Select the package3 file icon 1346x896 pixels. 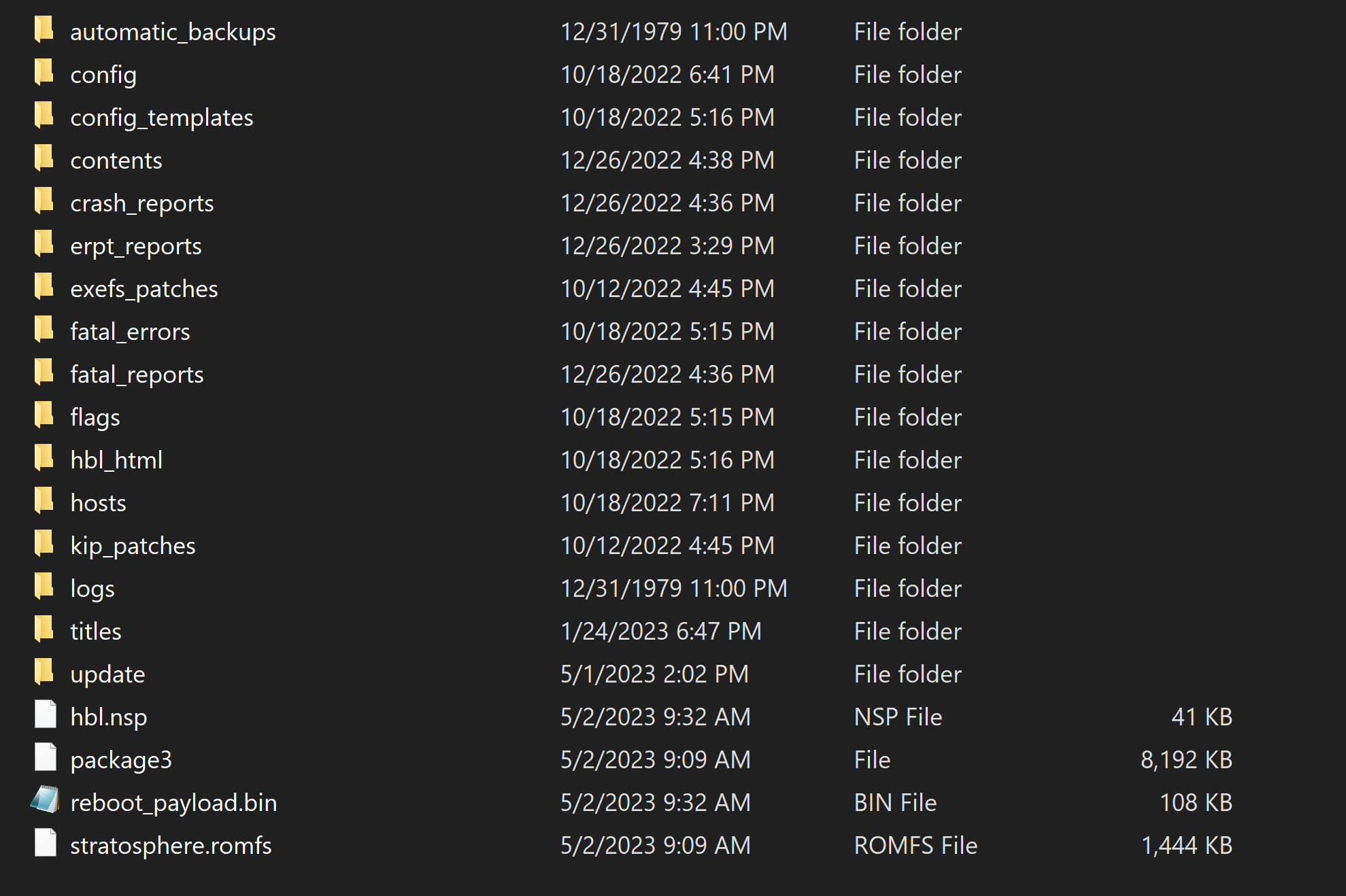click(x=45, y=758)
